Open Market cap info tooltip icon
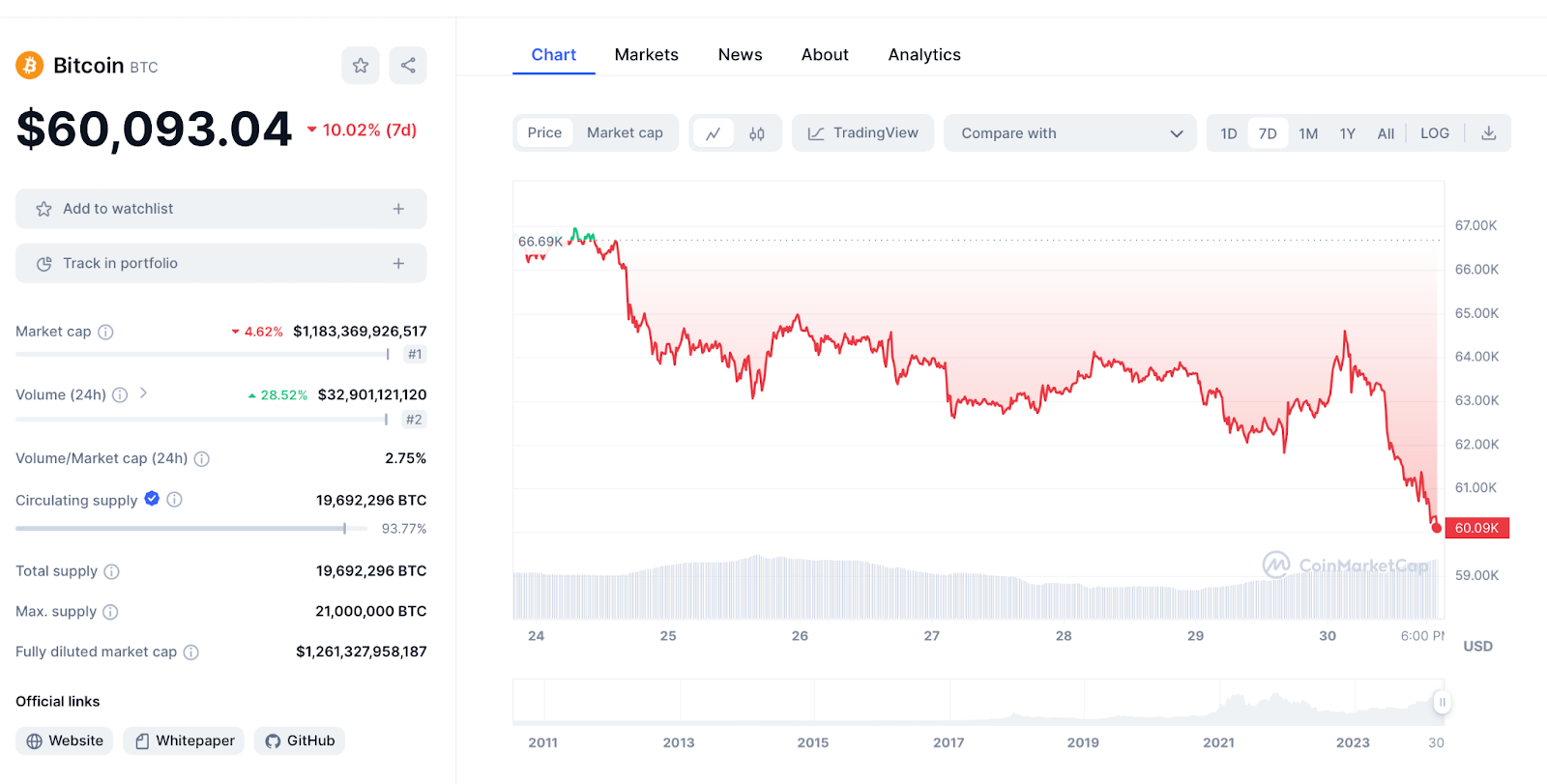 pos(106,332)
